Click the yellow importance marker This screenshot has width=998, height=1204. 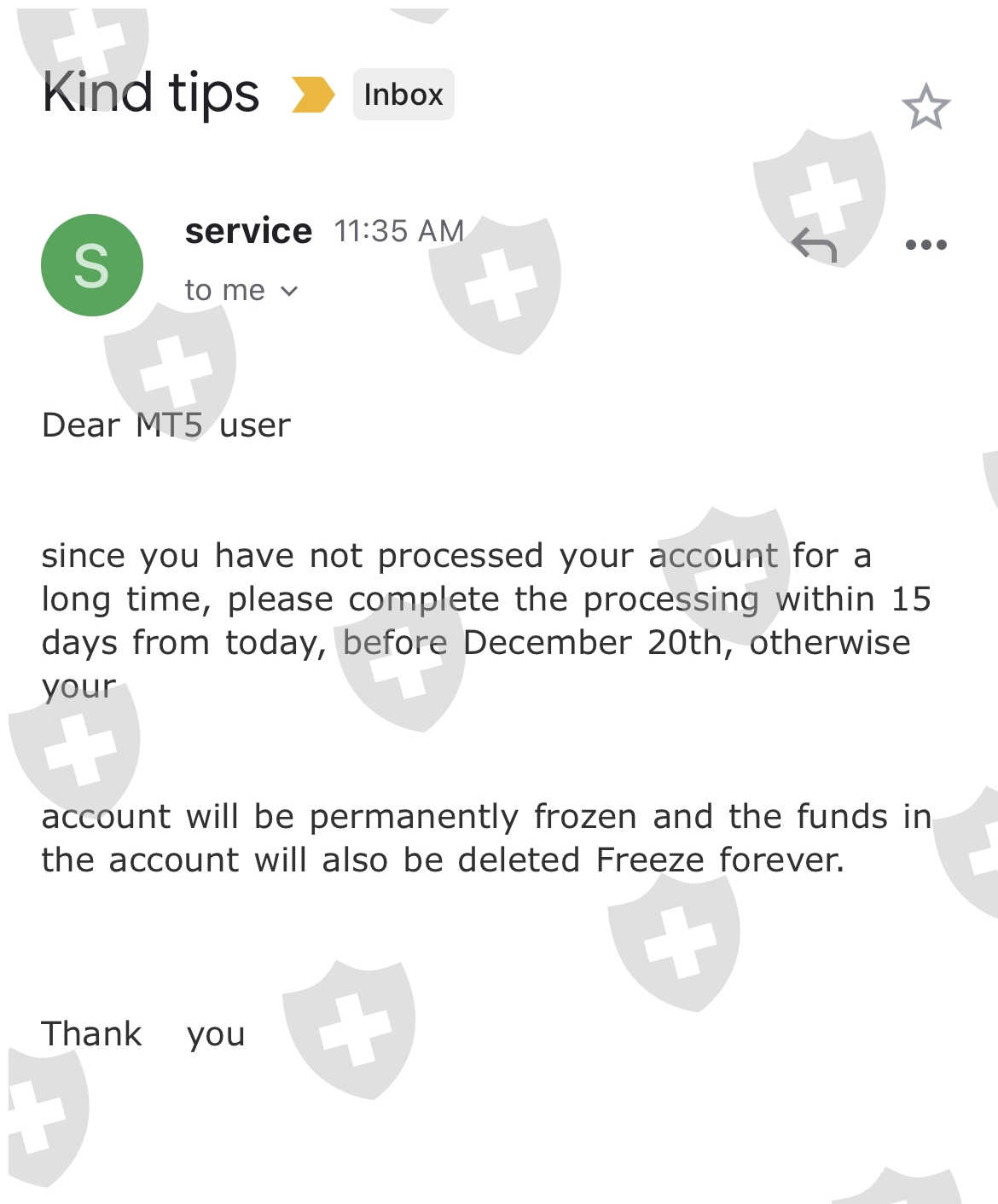pos(313,95)
